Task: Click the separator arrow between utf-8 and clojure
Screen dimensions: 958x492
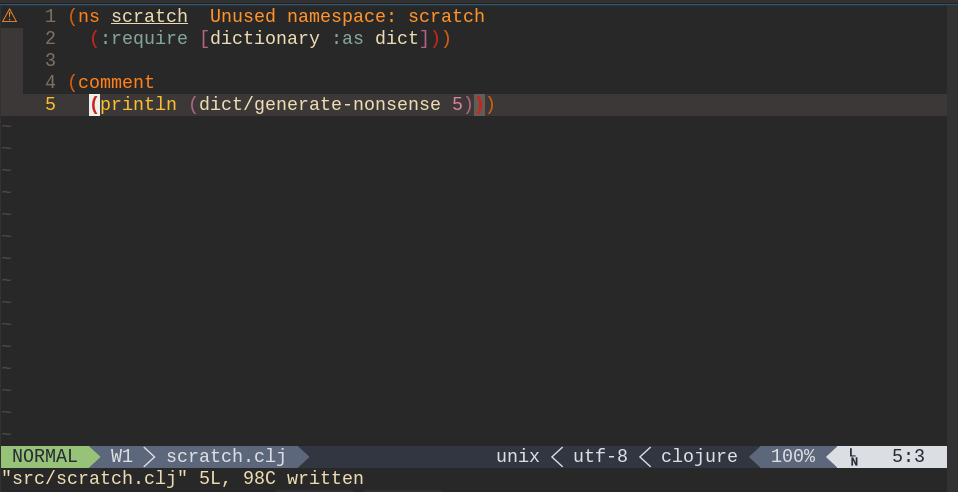Action: (645, 457)
